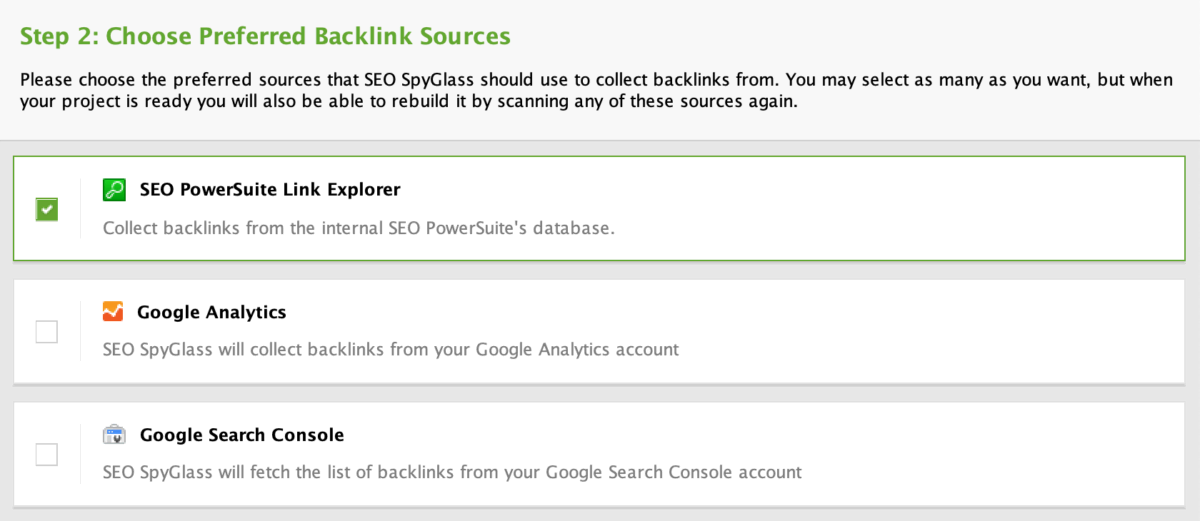Screen dimensions: 1200x521
Task: Enable the Google Analytics source checkbox
Action: [47, 332]
